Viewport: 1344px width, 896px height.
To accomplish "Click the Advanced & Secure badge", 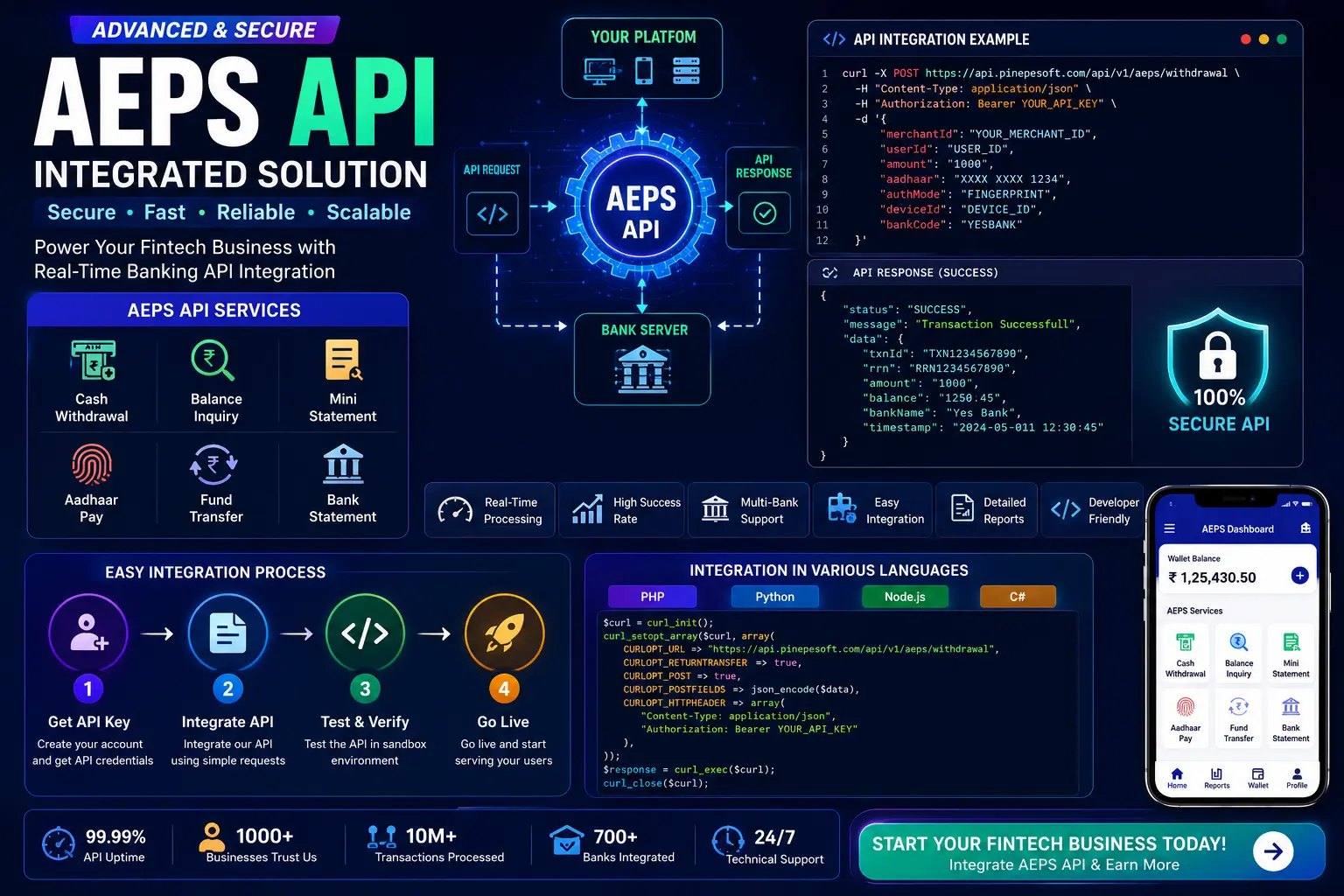I will (x=204, y=30).
